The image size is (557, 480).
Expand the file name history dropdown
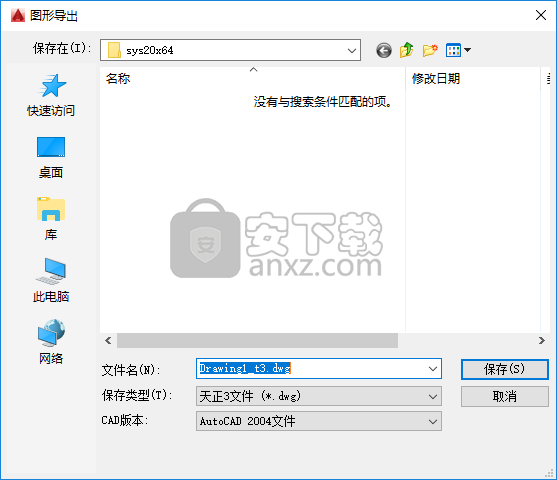pyautogui.click(x=433, y=369)
